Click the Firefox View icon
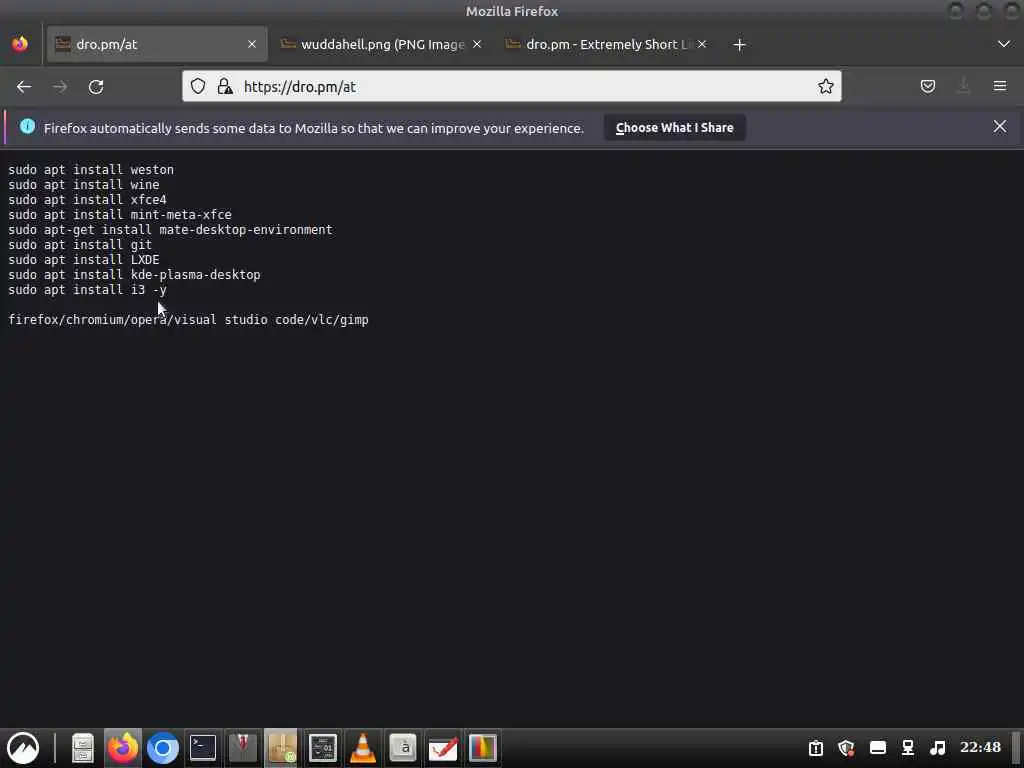This screenshot has height=768, width=1024. (20, 44)
